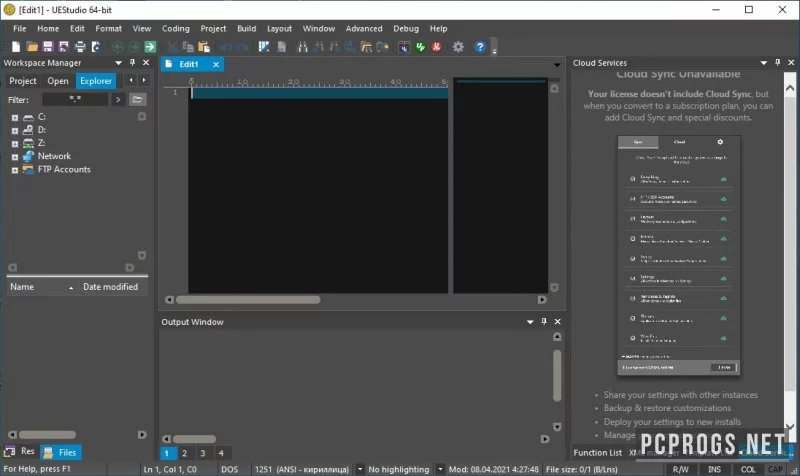This screenshot has width=800, height=476.
Task: Toggle auto-hide pin on Workspace Manager
Action: (132, 62)
